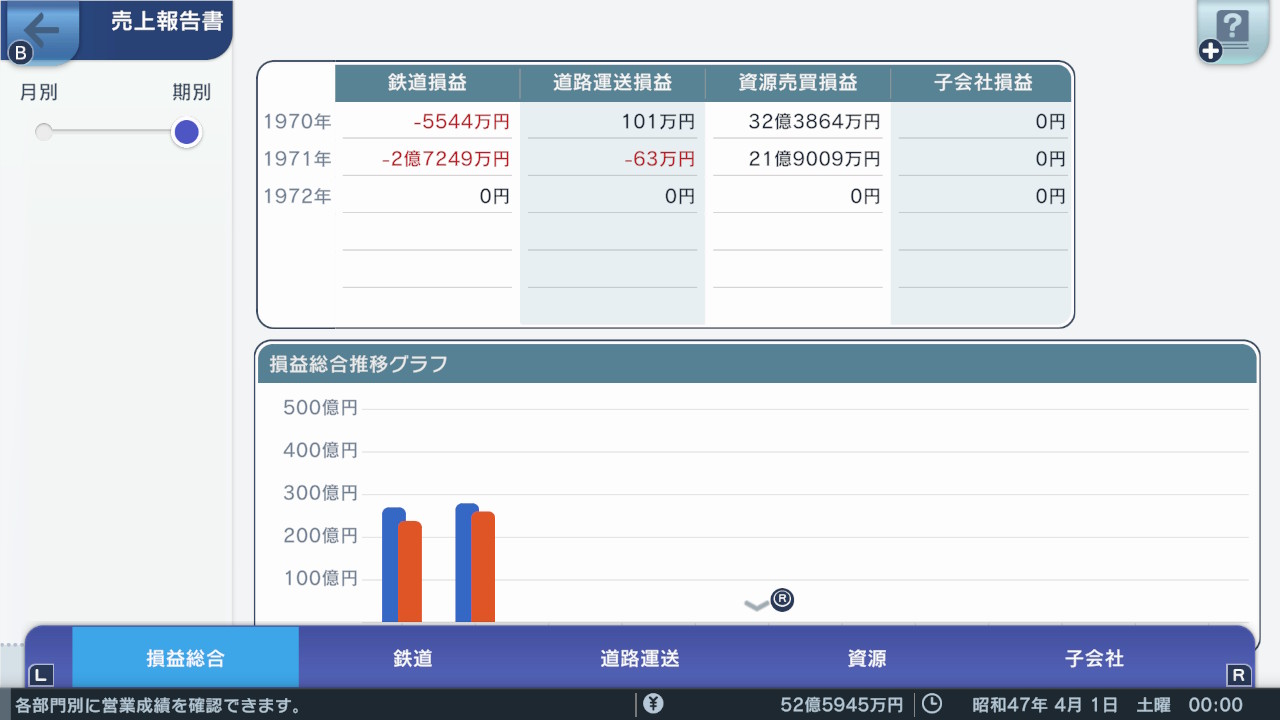
Task: Switch to the 損益総合 tab
Action: click(x=186, y=658)
